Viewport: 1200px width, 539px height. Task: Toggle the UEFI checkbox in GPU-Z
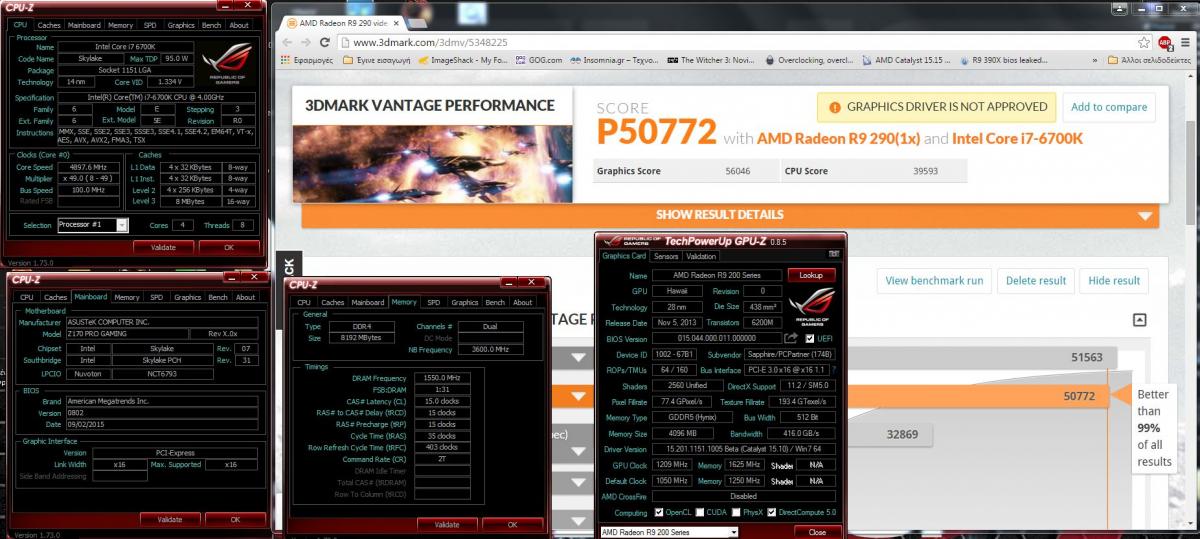[810, 339]
